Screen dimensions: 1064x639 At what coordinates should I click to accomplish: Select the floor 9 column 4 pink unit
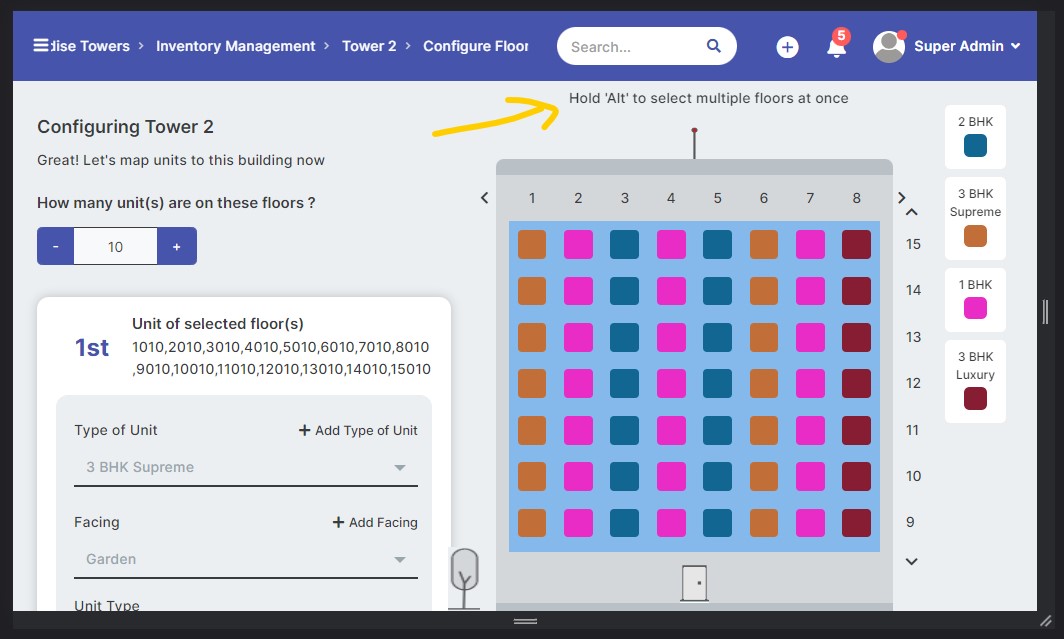click(x=671, y=523)
